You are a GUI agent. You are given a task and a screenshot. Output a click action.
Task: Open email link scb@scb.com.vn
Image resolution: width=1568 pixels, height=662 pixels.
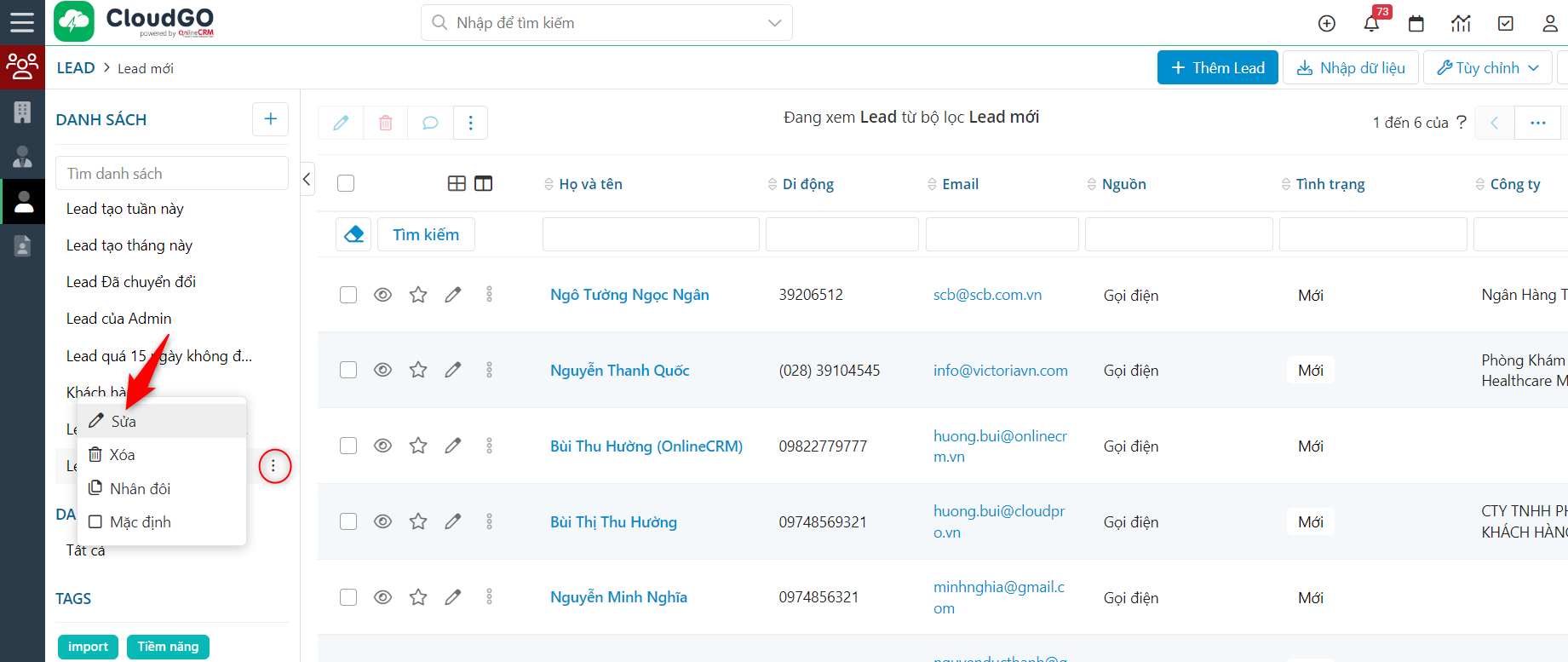coord(987,295)
